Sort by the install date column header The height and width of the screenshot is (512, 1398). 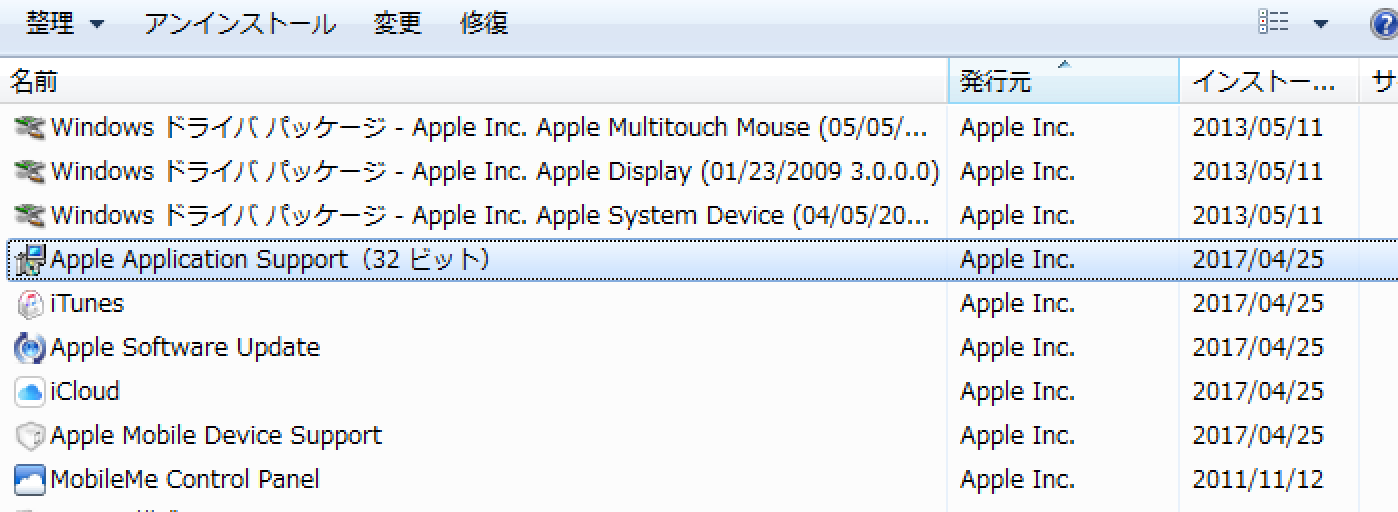1264,82
